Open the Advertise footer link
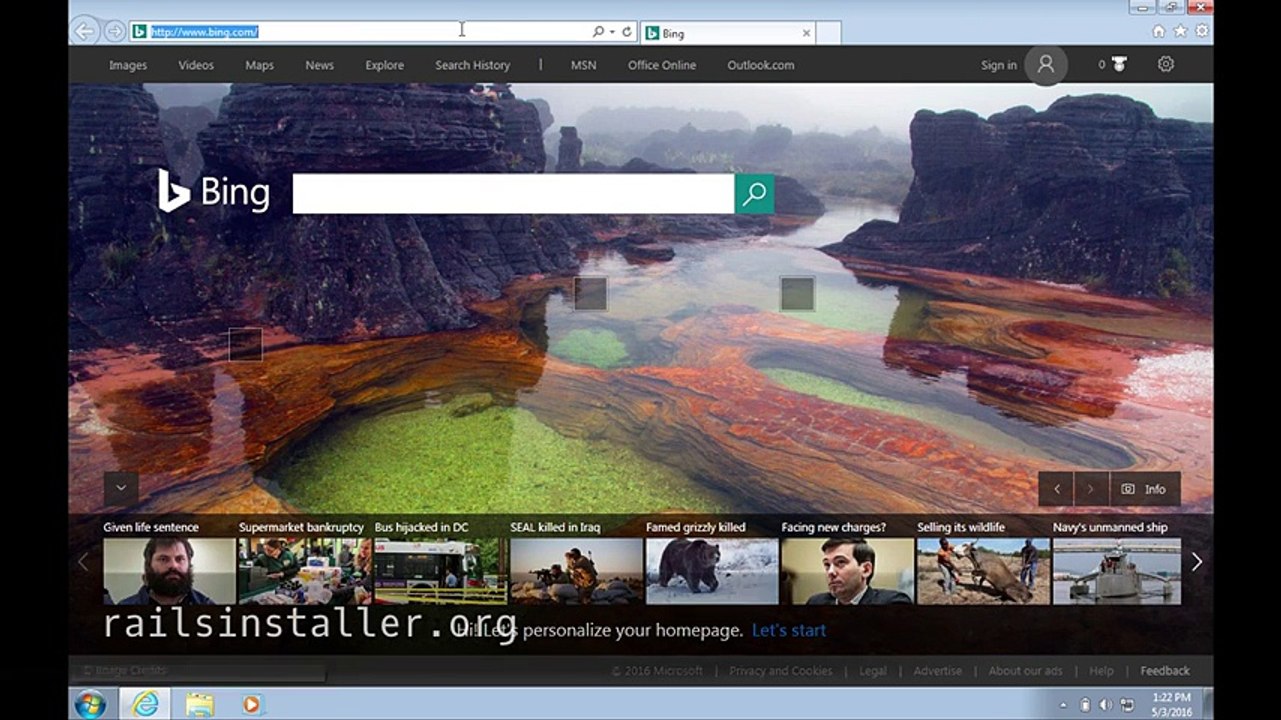Screen dimensions: 1281x720 (x=938, y=671)
